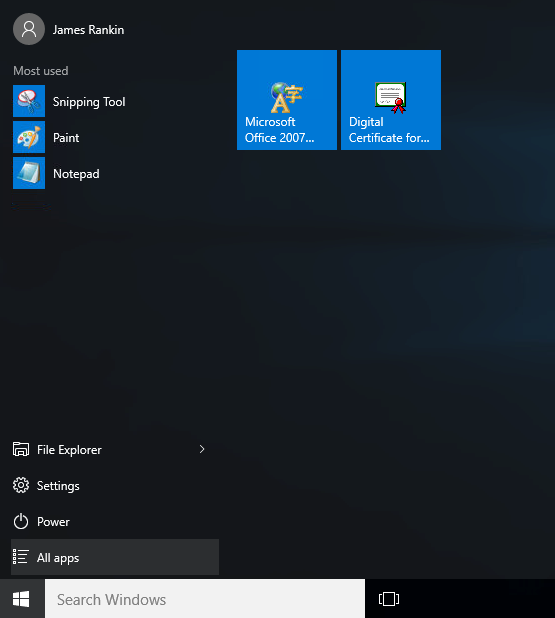
Task: Open Notepad from its notepad icon
Action: (x=29, y=173)
